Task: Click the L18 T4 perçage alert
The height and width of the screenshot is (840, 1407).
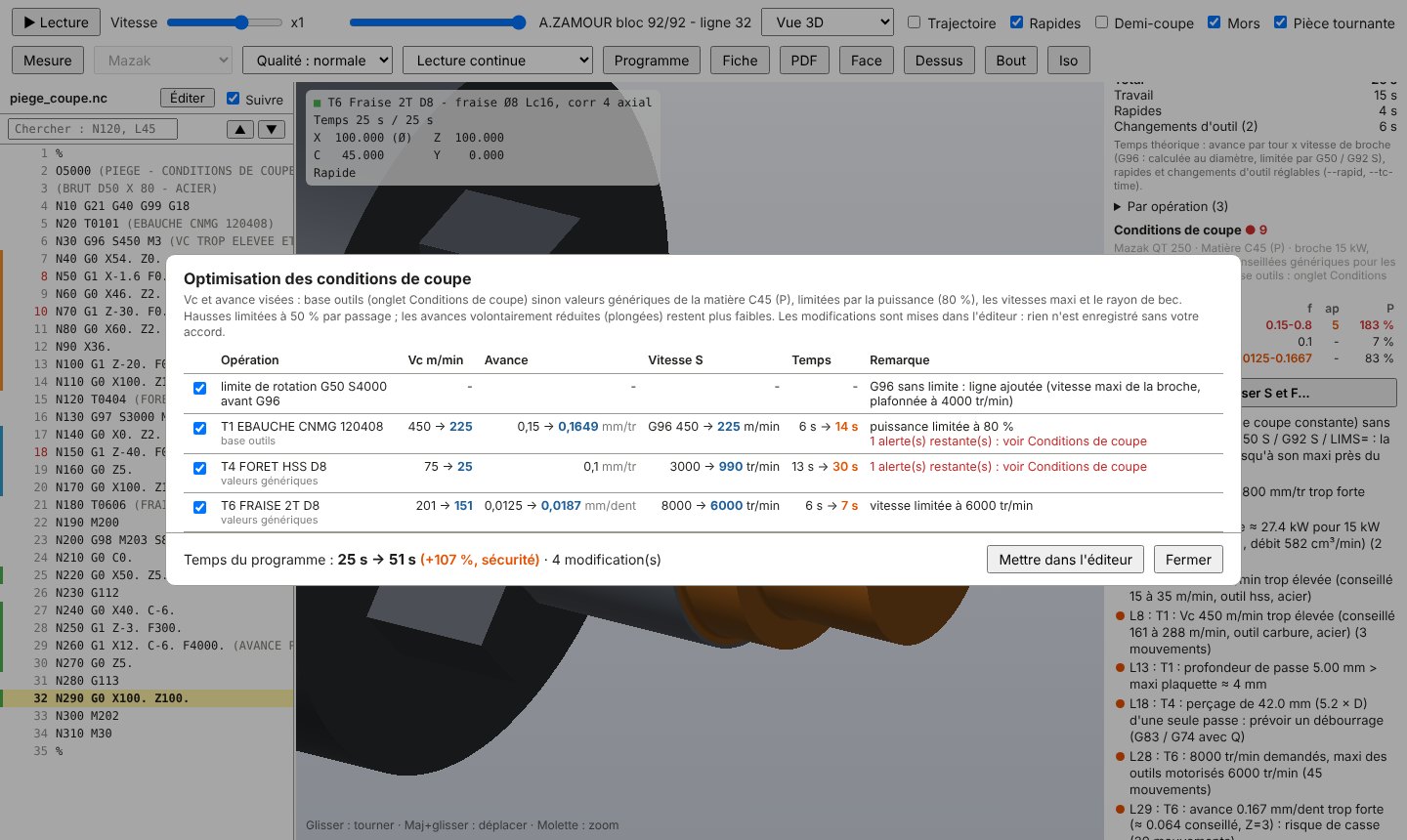Action: tap(1257, 720)
